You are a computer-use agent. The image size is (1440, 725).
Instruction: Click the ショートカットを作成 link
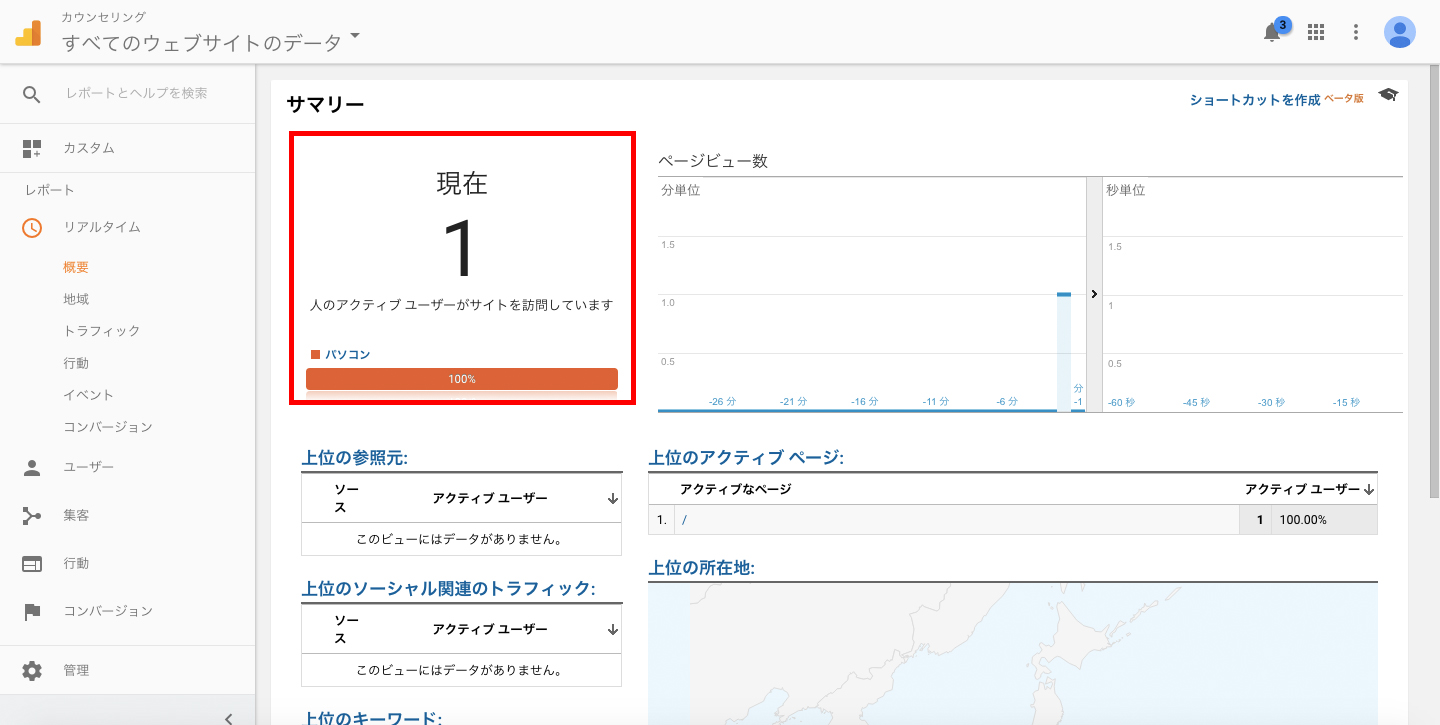(1255, 100)
